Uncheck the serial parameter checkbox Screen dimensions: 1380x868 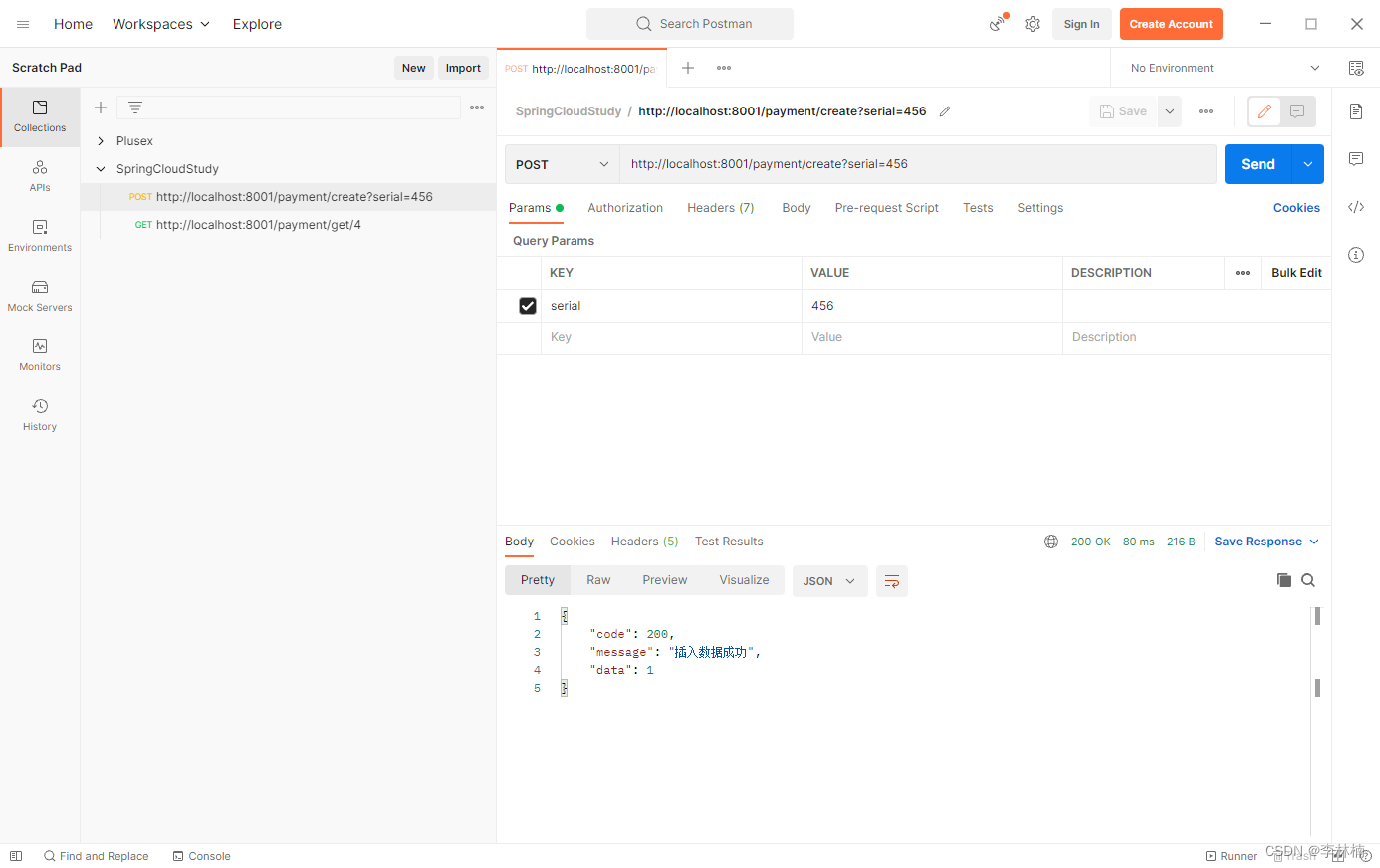(528, 306)
